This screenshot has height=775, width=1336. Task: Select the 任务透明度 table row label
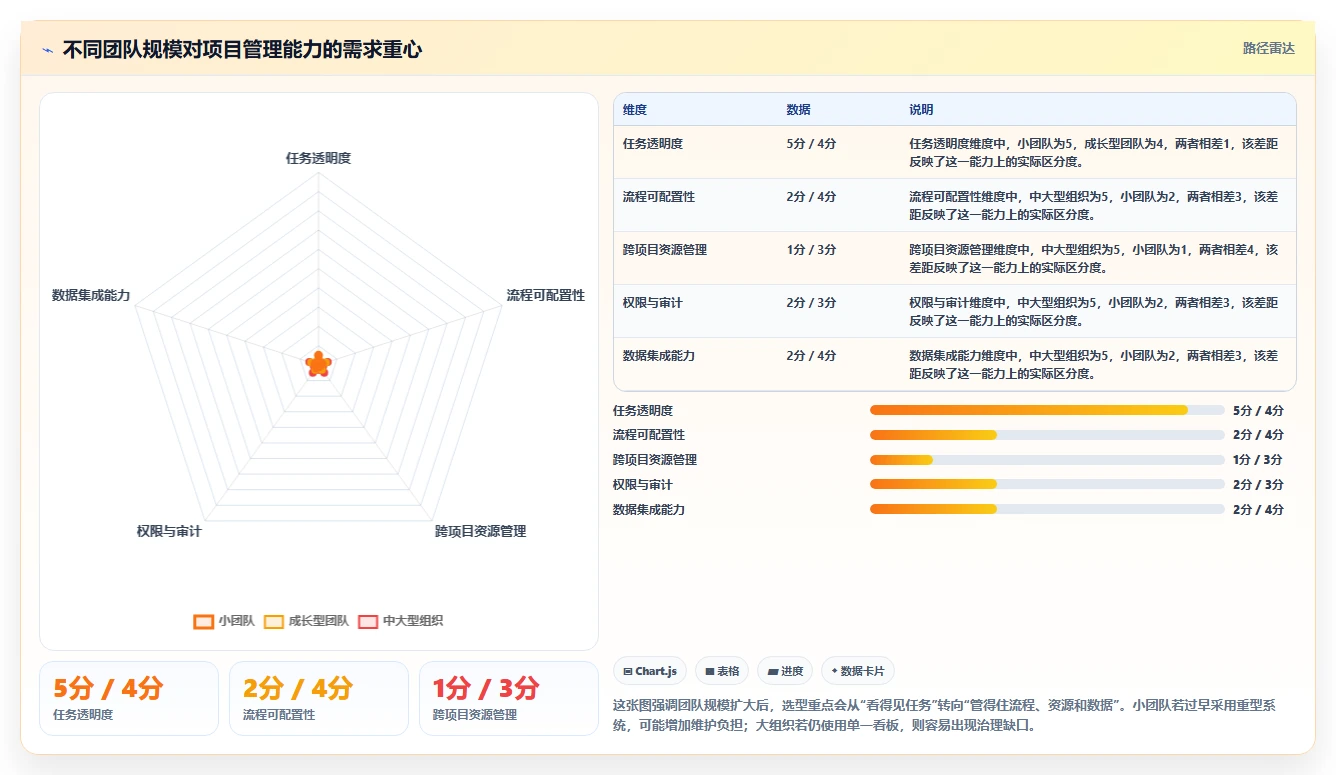point(653,144)
